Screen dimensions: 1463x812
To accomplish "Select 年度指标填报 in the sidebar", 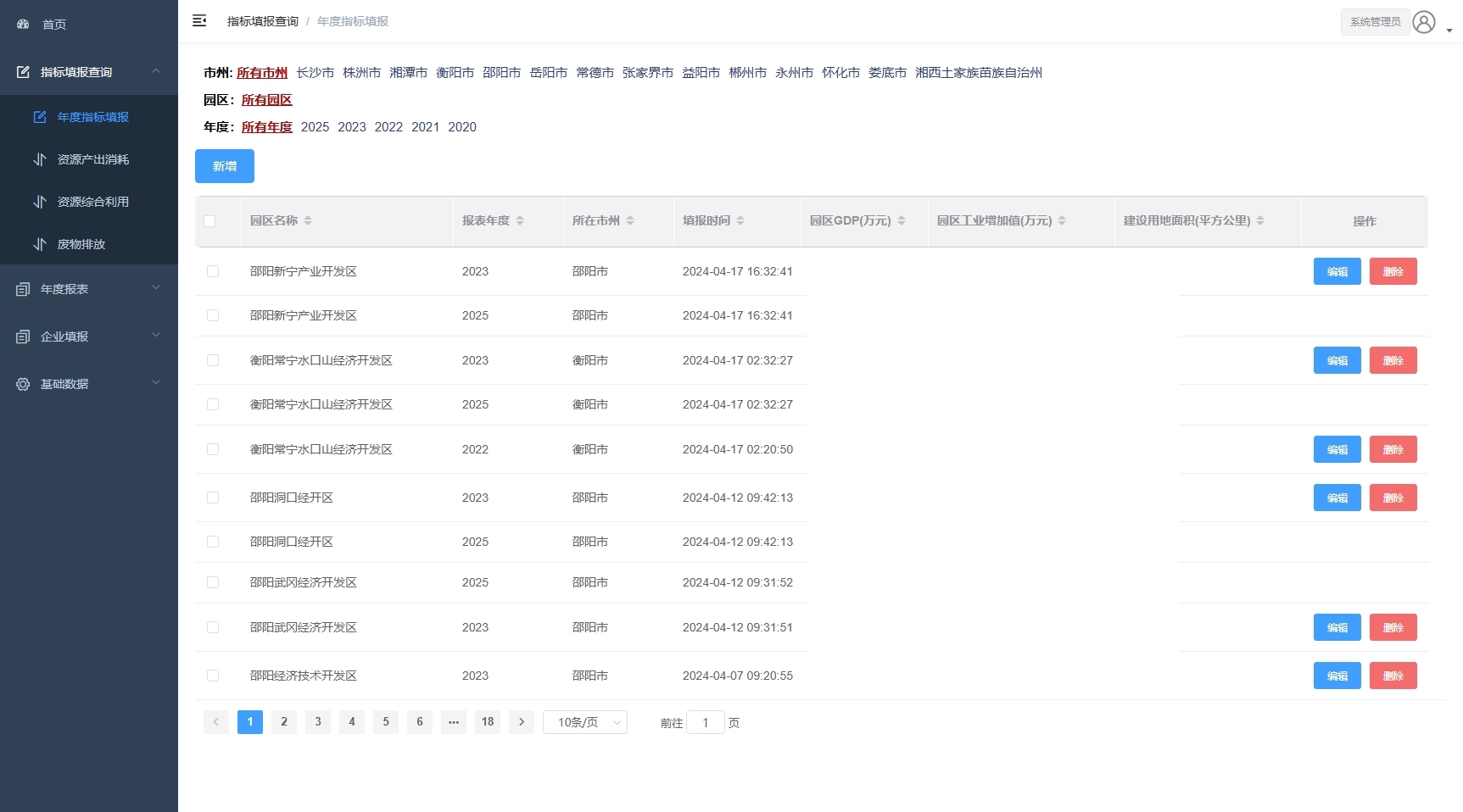I will [93, 117].
